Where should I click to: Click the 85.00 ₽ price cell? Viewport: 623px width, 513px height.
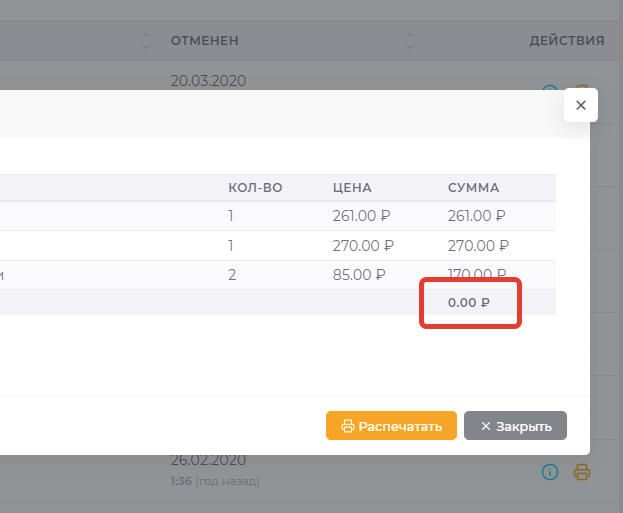point(359,274)
